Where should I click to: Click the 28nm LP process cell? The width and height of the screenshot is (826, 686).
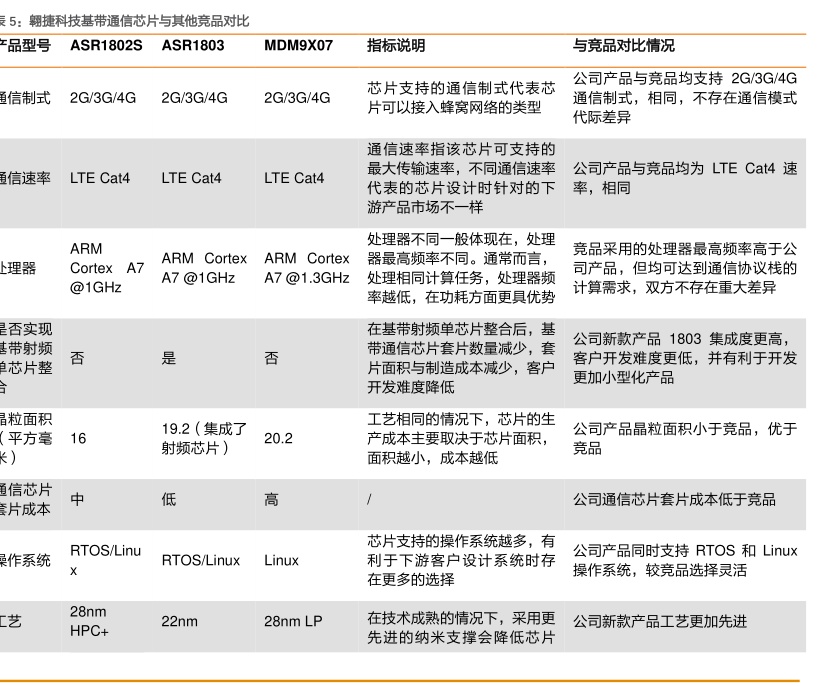pyautogui.click(x=293, y=621)
